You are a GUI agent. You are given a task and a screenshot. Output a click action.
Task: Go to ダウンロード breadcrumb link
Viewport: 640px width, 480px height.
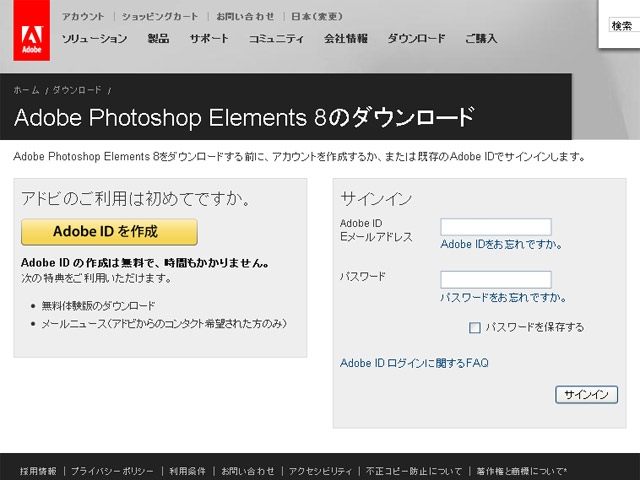[x=77, y=90]
